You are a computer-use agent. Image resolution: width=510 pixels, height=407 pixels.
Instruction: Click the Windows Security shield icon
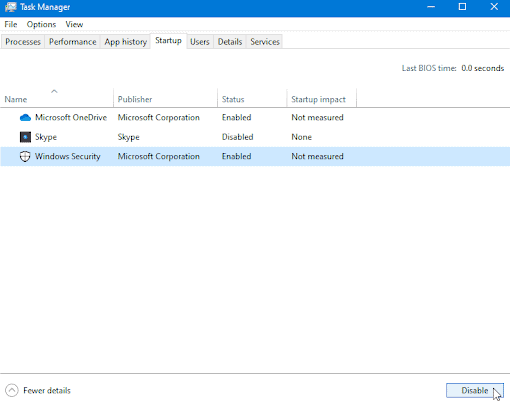click(x=25, y=156)
